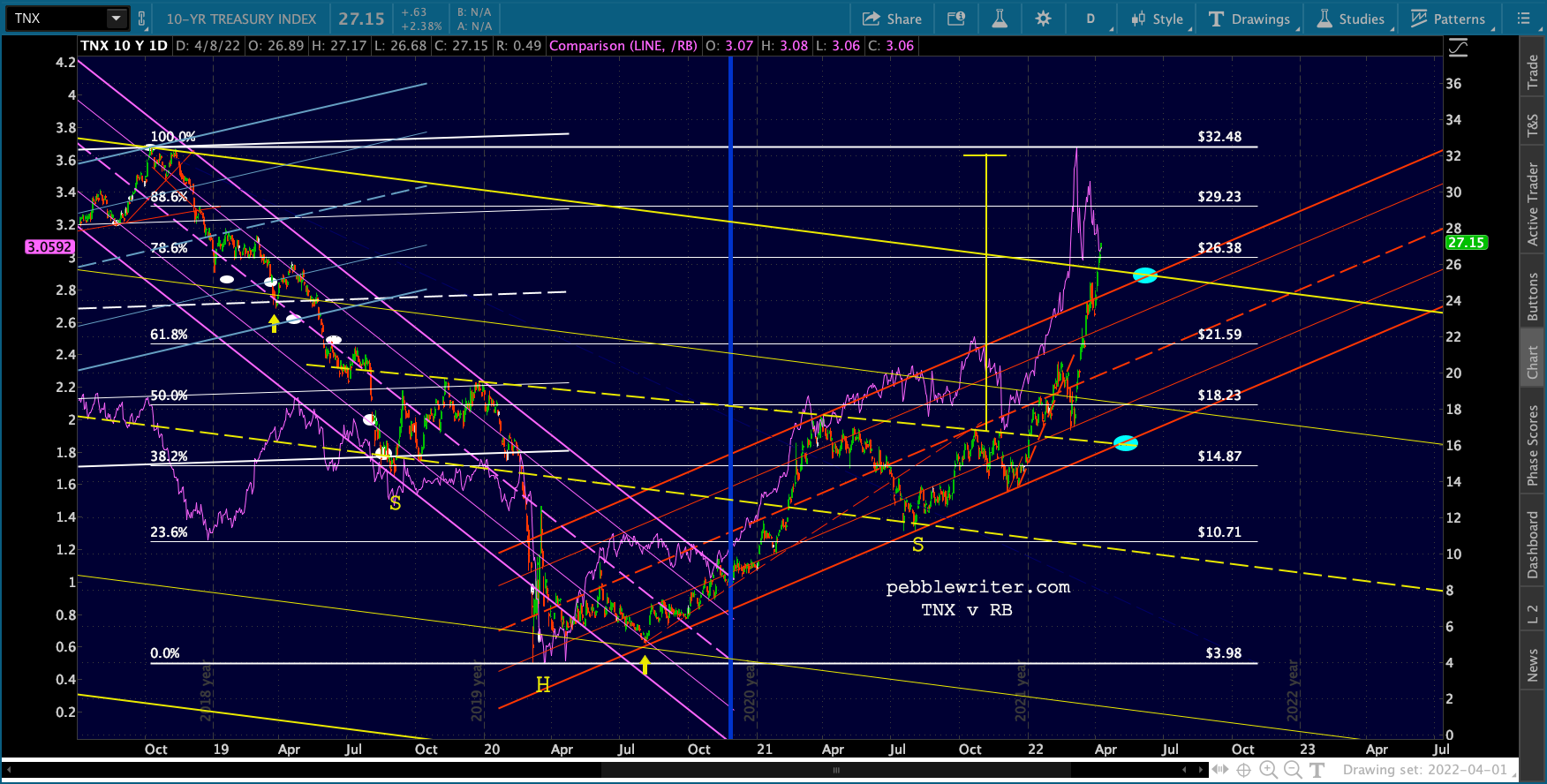Click the $32.48 Fibonacci level label
The width and height of the screenshot is (1547, 784).
pos(1219,137)
